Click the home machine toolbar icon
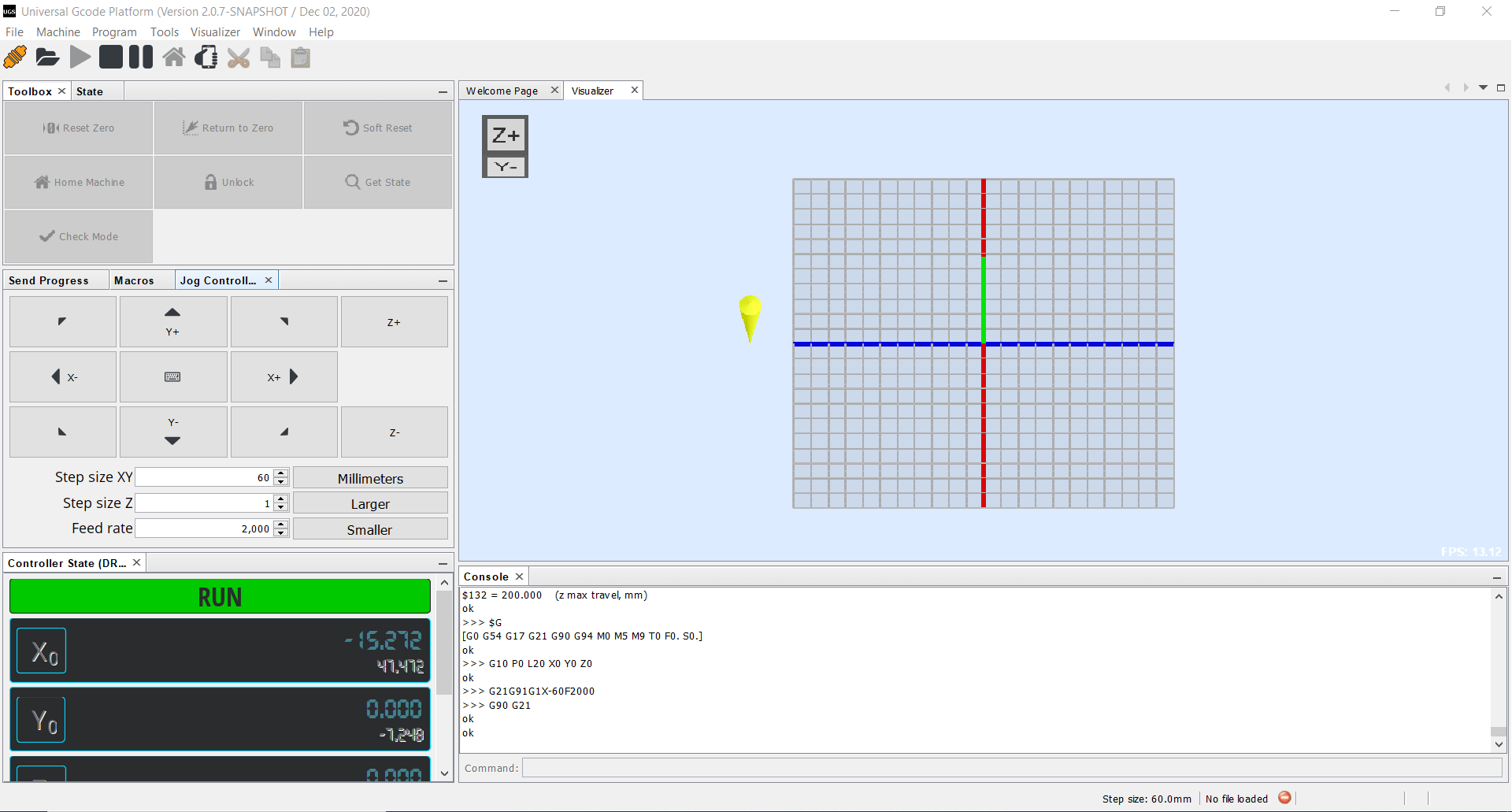Screen dimensions: 1512x812 point(174,57)
